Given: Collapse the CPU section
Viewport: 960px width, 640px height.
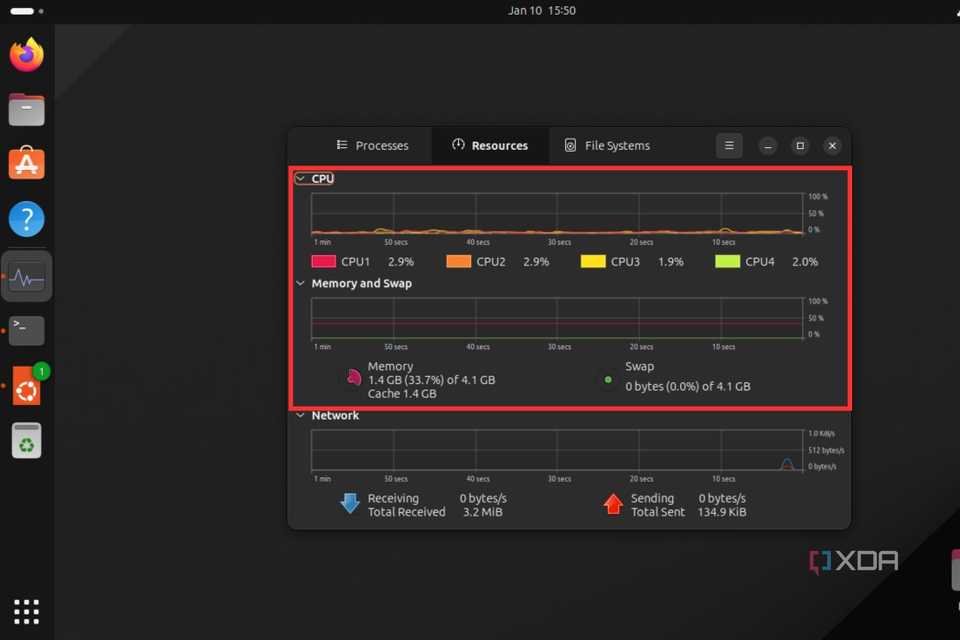Looking at the screenshot, I should point(300,178).
